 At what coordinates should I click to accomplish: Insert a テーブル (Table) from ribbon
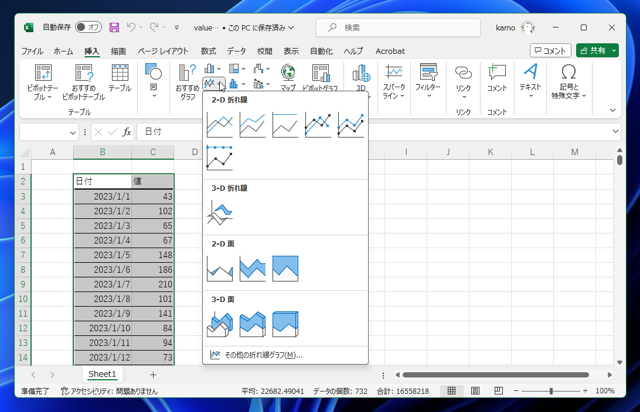pos(120,80)
